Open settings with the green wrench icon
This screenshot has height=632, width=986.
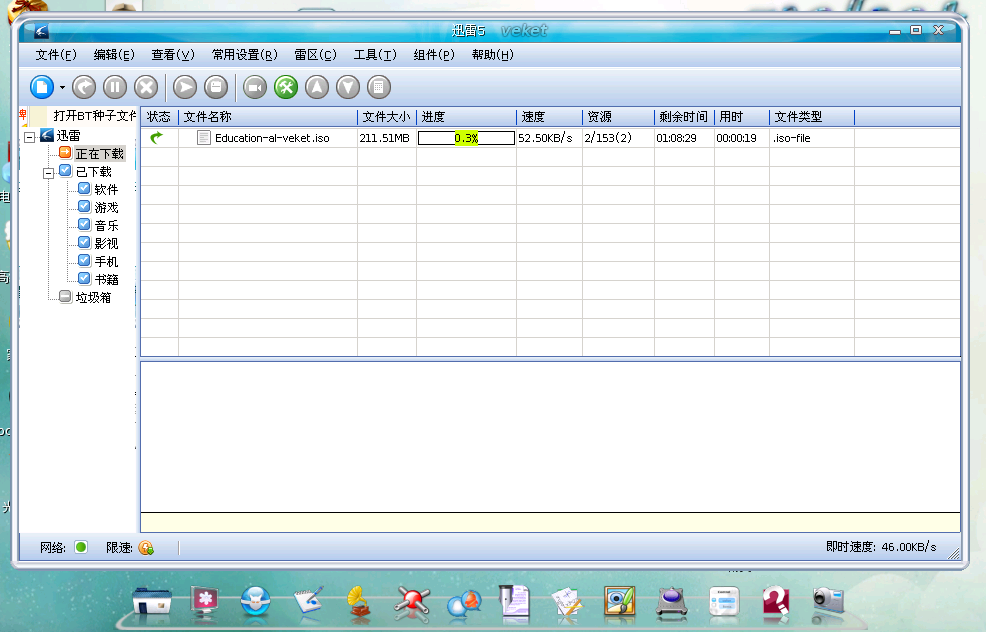(x=286, y=87)
